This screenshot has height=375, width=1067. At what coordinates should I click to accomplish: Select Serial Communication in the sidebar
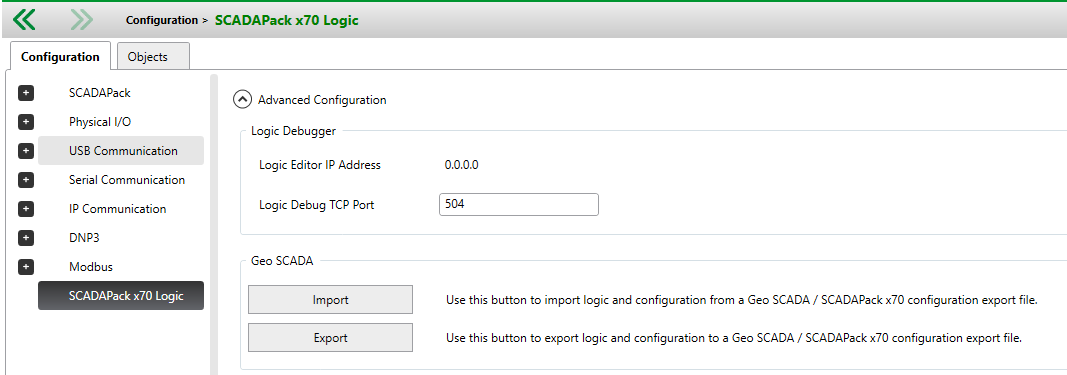pos(127,180)
